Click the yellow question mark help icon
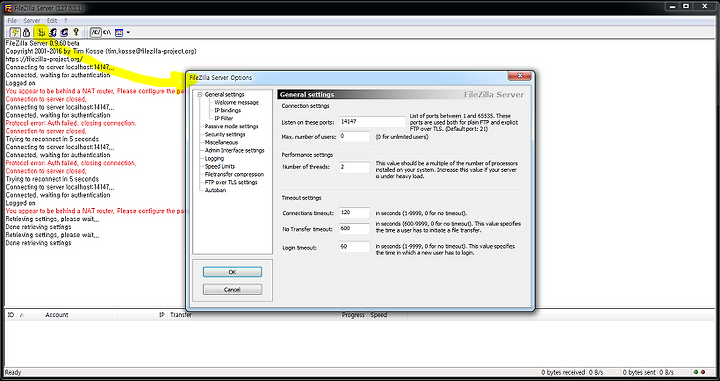720x381 pixels. coord(76,33)
